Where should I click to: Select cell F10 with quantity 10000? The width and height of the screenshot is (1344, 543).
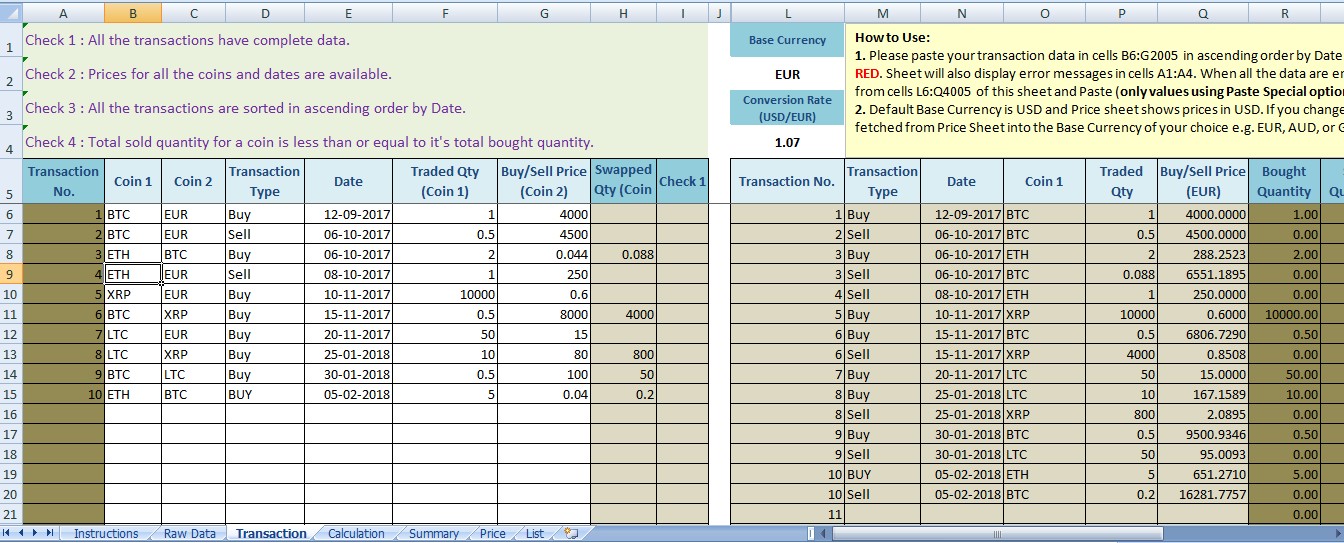point(445,294)
